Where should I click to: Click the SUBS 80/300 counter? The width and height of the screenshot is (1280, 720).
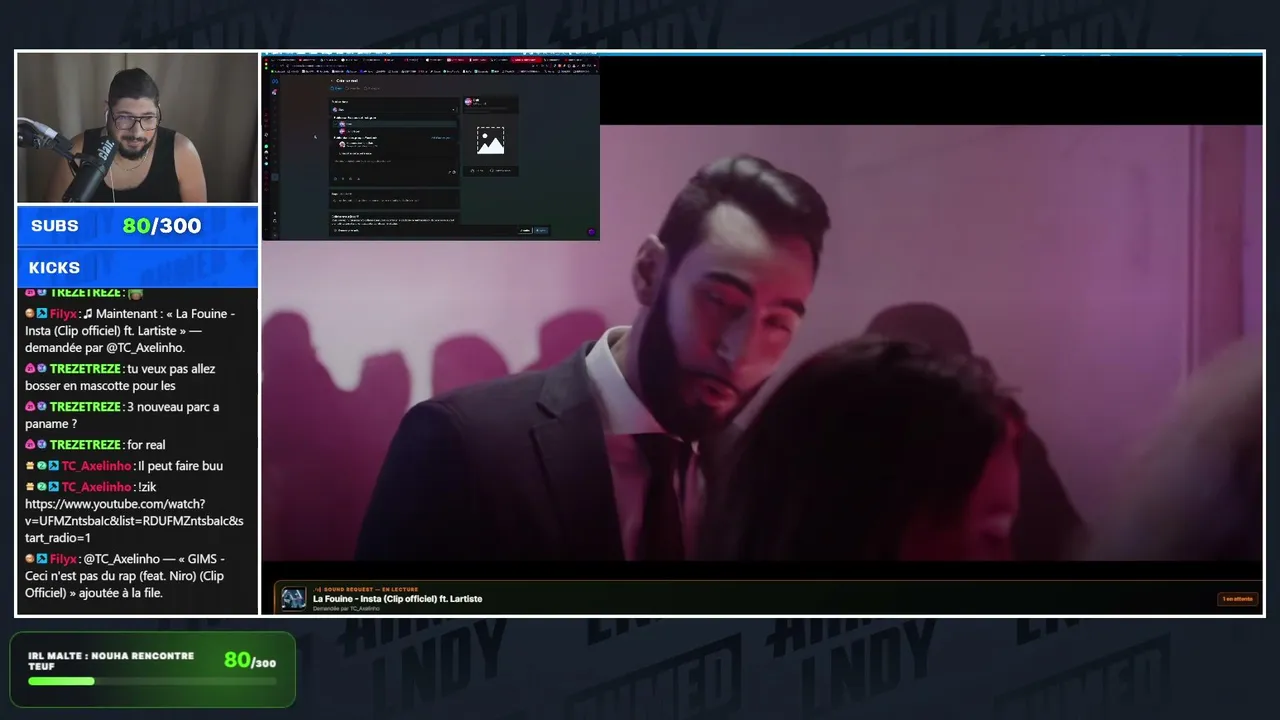(x=137, y=226)
